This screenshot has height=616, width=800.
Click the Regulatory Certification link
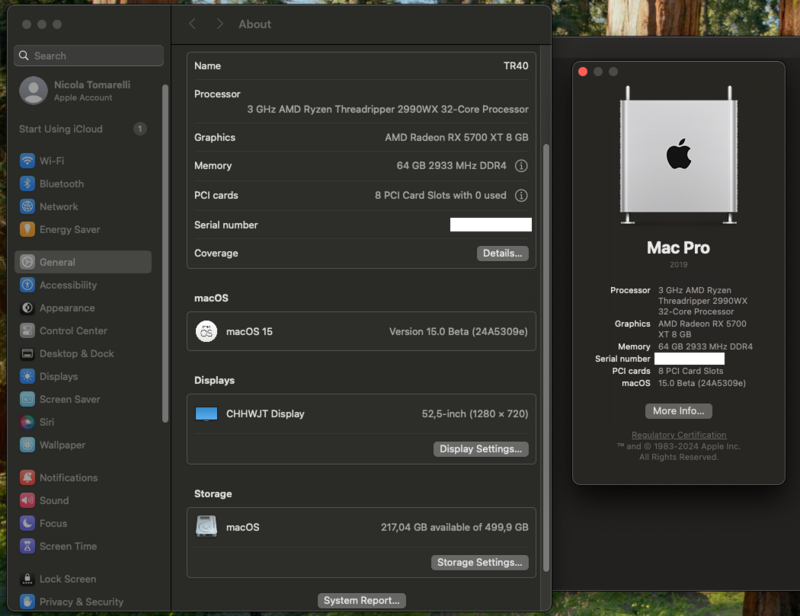(x=679, y=435)
